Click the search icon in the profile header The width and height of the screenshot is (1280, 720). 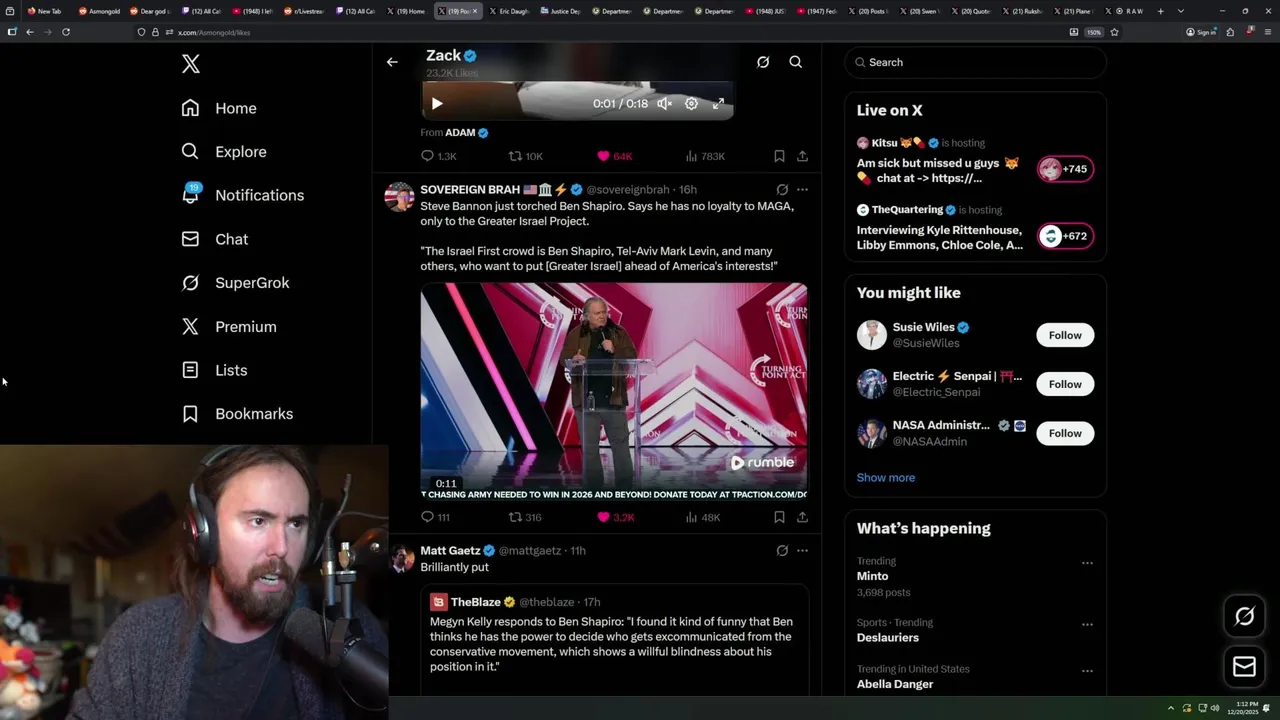796,62
